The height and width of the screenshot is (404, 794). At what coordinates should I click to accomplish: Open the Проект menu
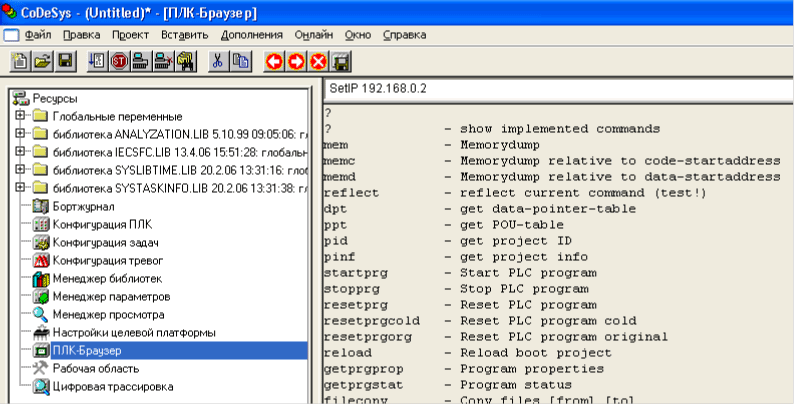(x=131, y=35)
